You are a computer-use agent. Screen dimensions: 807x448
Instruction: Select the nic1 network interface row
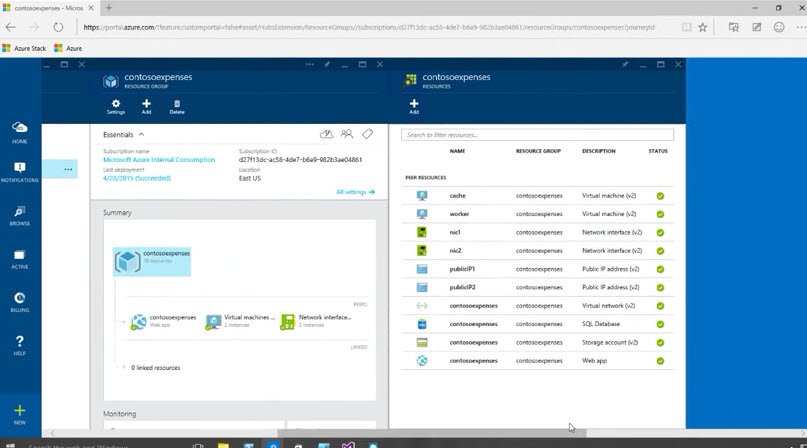(x=537, y=232)
